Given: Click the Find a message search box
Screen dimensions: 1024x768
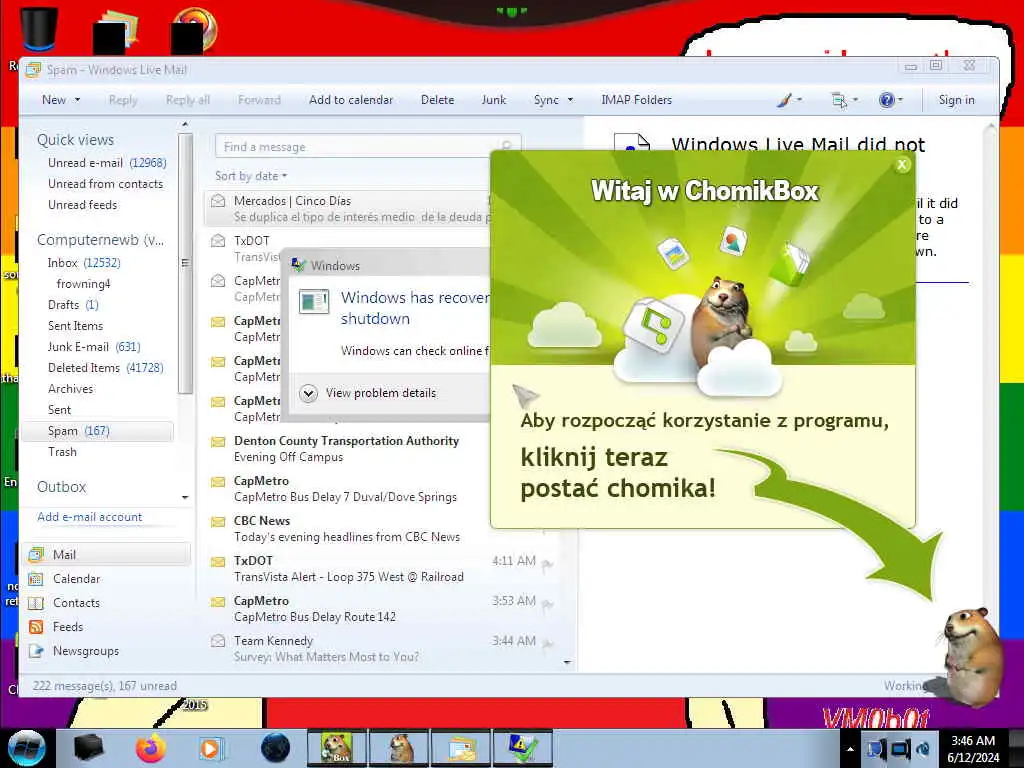Looking at the screenshot, I should [x=368, y=146].
